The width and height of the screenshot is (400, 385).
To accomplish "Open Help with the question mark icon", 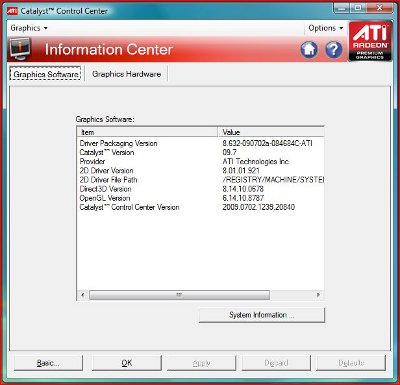I will click(x=333, y=50).
